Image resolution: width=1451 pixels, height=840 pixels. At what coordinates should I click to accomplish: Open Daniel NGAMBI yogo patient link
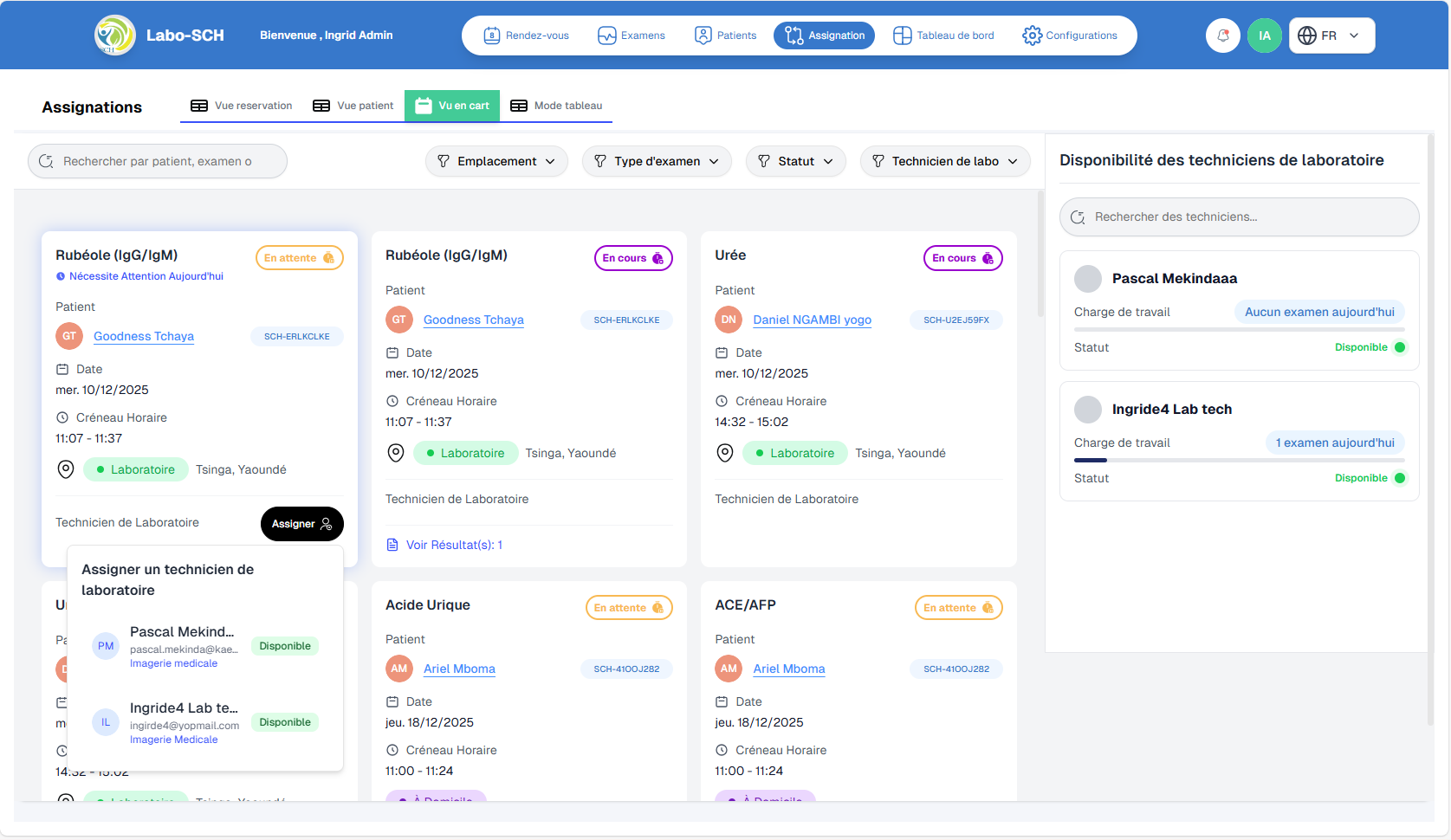point(812,320)
